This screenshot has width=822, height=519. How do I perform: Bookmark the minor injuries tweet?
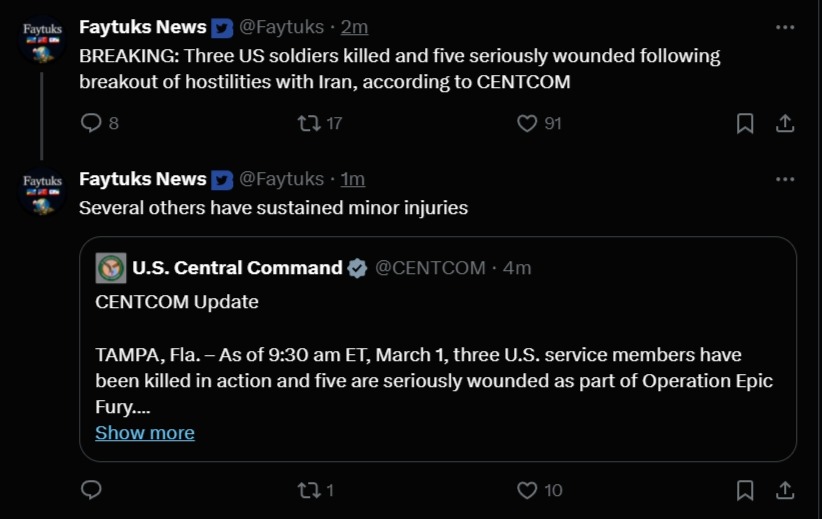745,491
